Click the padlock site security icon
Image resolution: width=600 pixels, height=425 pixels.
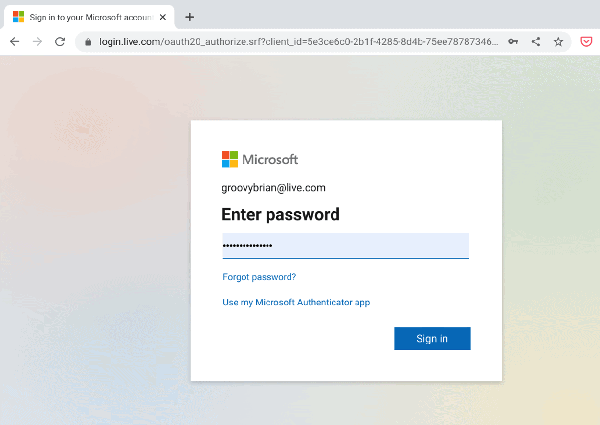[88, 42]
